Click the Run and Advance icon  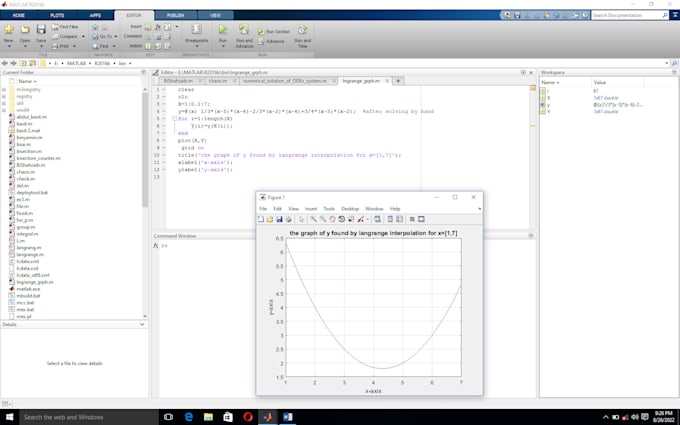coord(244,29)
